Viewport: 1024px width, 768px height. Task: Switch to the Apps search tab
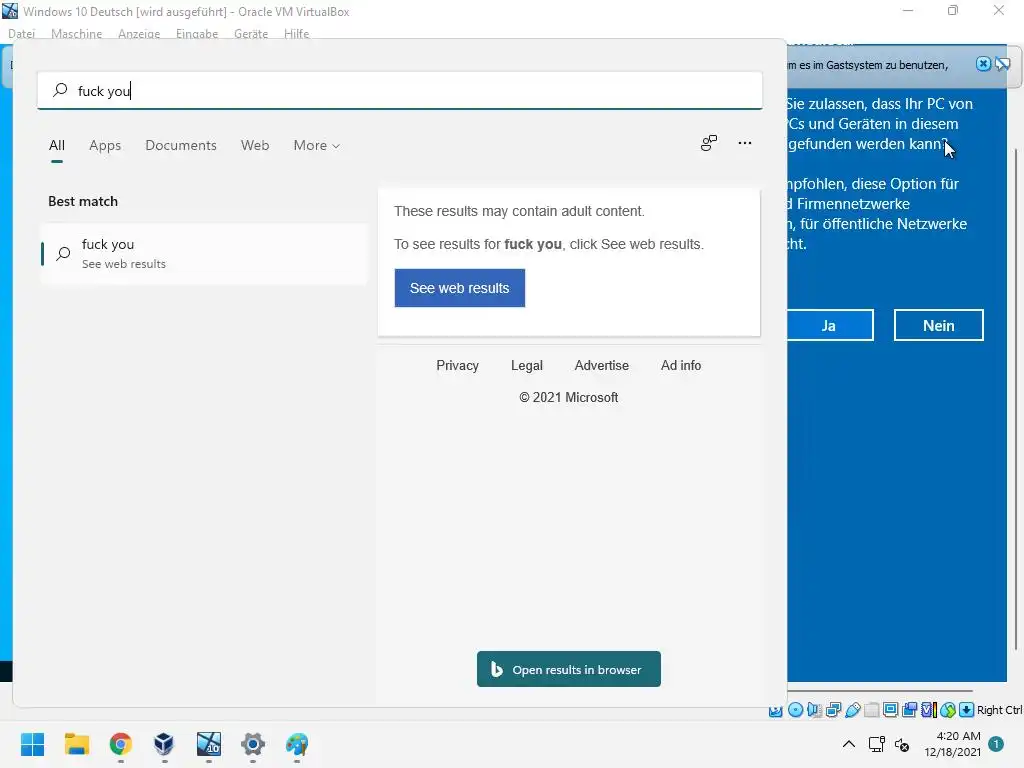(105, 146)
